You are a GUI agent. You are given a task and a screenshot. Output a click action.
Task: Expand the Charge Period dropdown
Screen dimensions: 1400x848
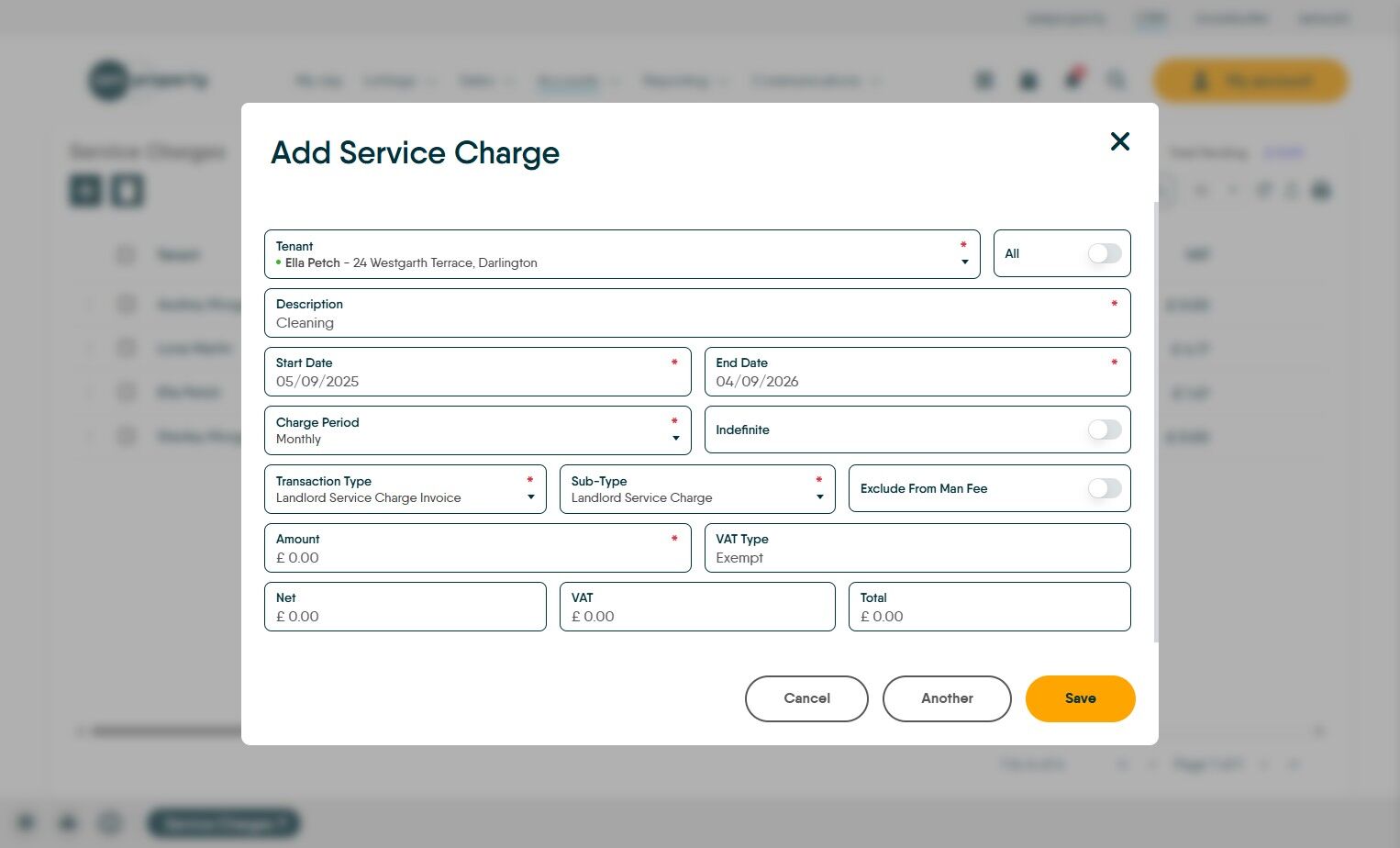(x=477, y=430)
